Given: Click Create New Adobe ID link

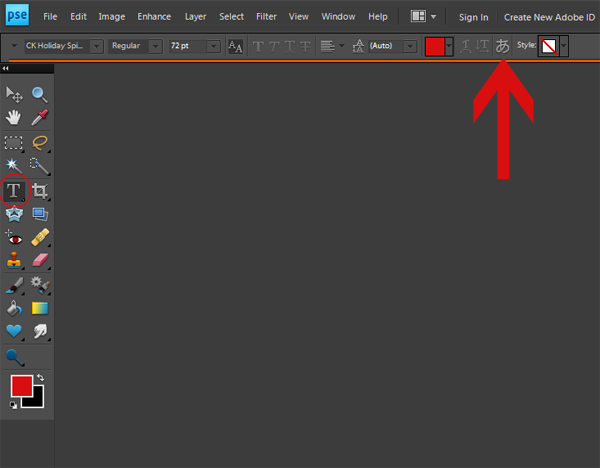Looking at the screenshot, I should [549, 18].
